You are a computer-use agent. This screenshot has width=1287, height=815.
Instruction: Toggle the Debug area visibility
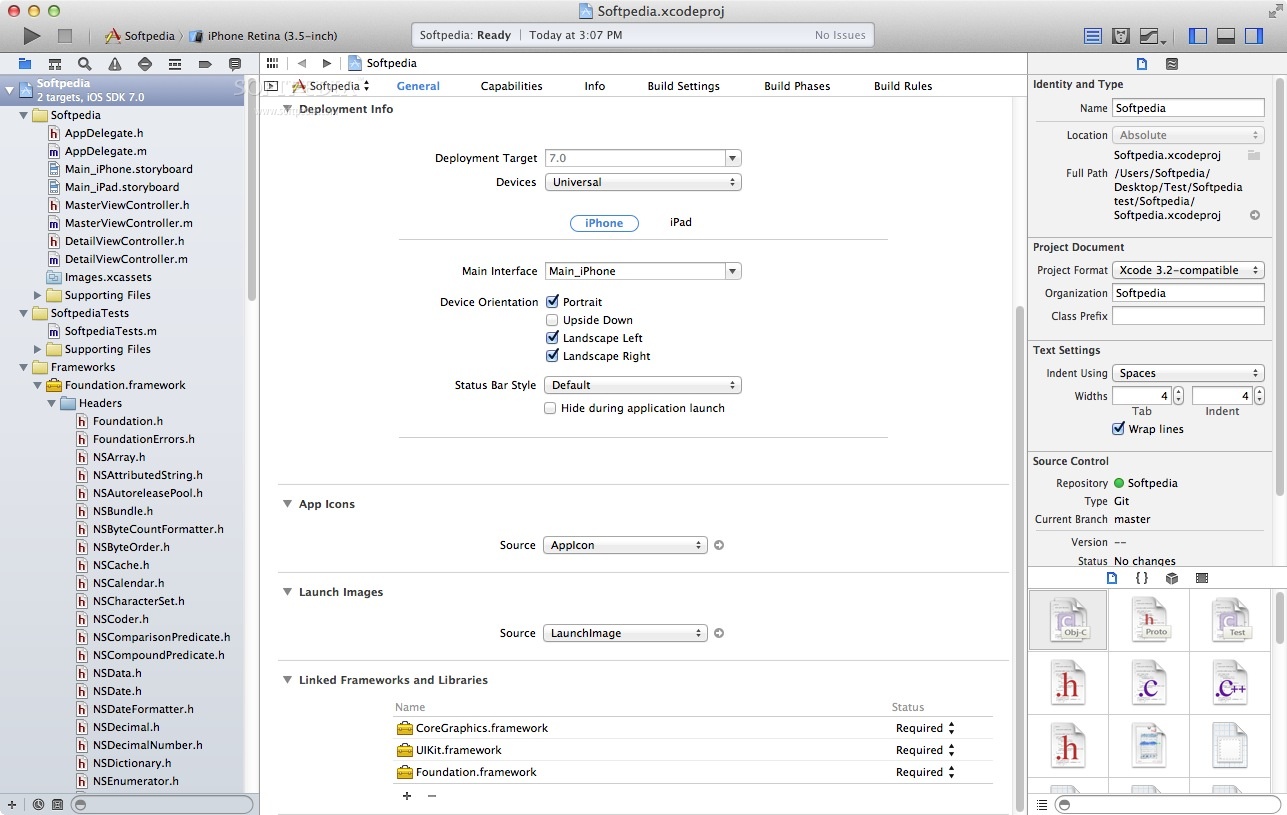click(1226, 36)
